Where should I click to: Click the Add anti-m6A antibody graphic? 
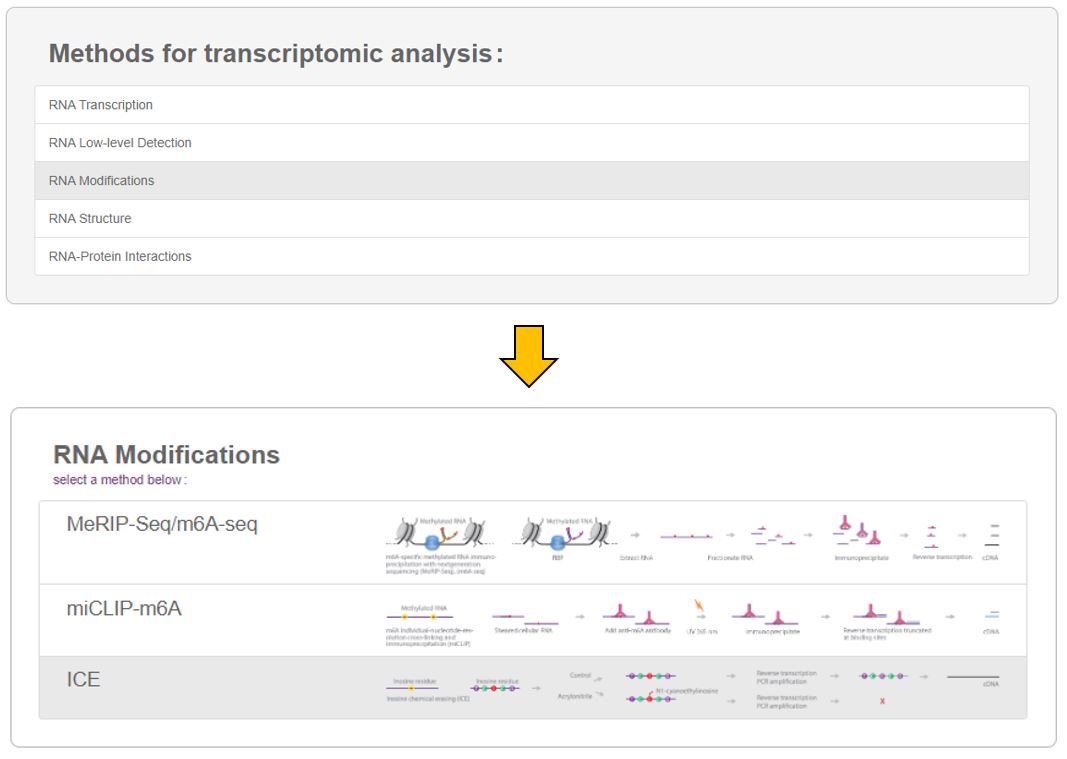click(635, 614)
